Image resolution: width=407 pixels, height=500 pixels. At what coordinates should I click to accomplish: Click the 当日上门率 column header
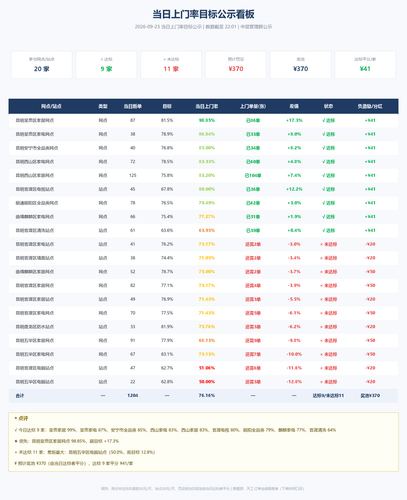click(x=207, y=106)
